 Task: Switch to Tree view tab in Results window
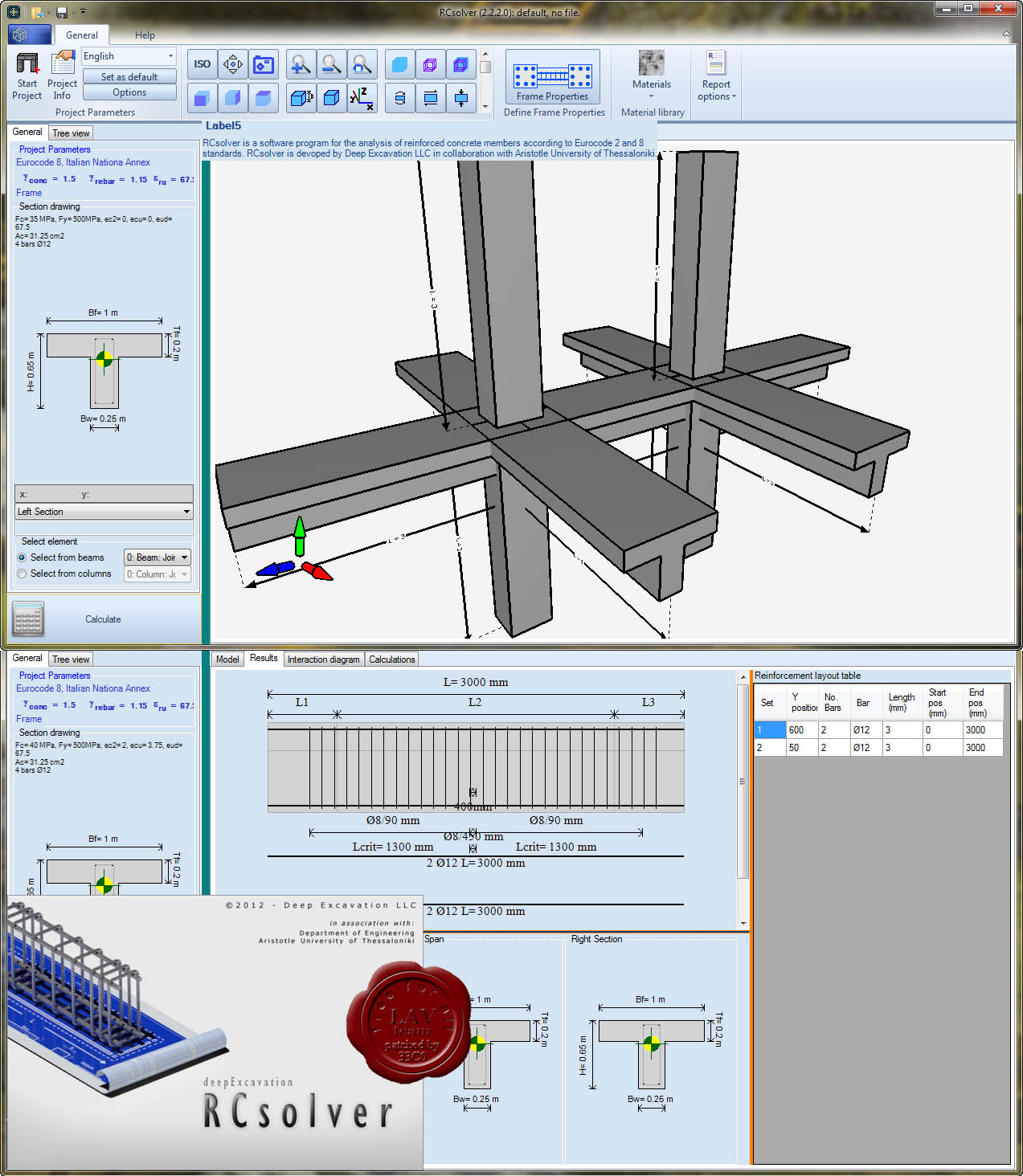pos(71,659)
